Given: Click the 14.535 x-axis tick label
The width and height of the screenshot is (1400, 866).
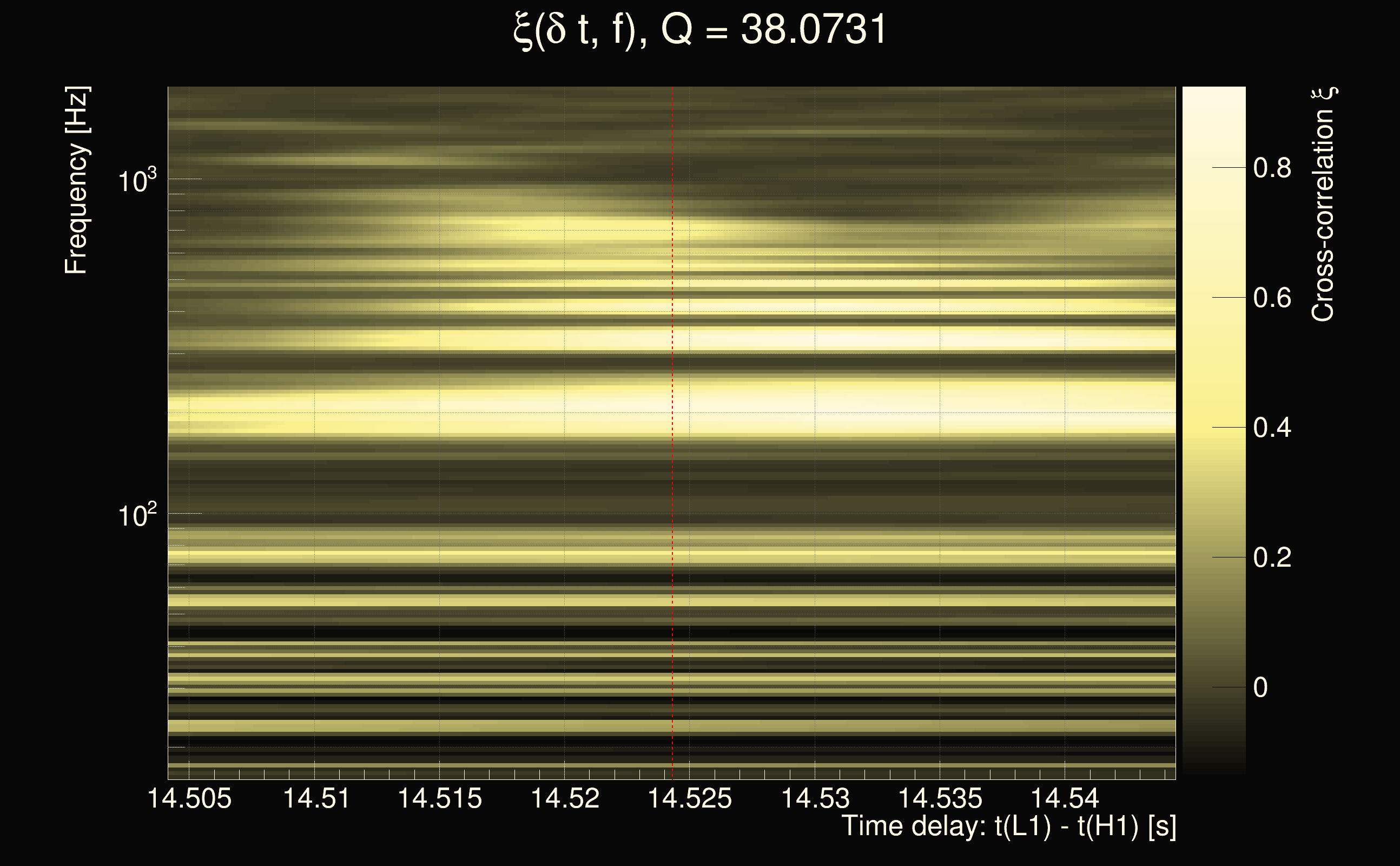Looking at the screenshot, I should click(x=940, y=798).
